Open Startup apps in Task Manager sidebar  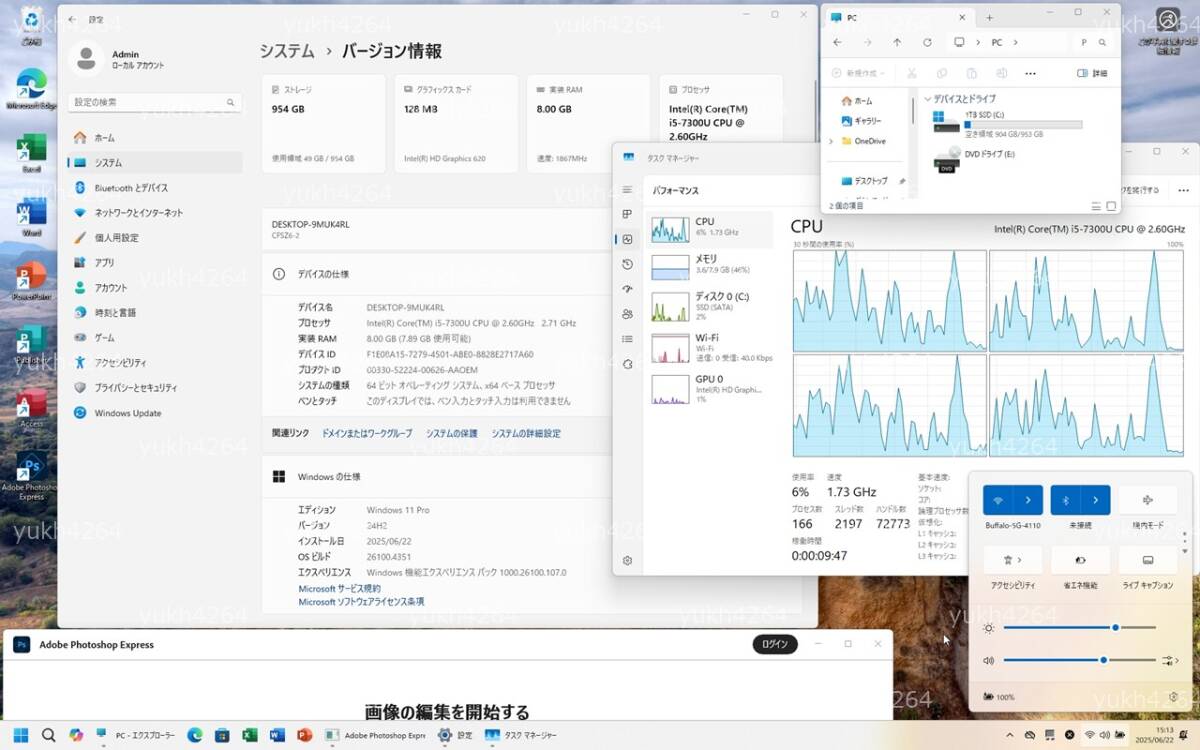point(627,289)
